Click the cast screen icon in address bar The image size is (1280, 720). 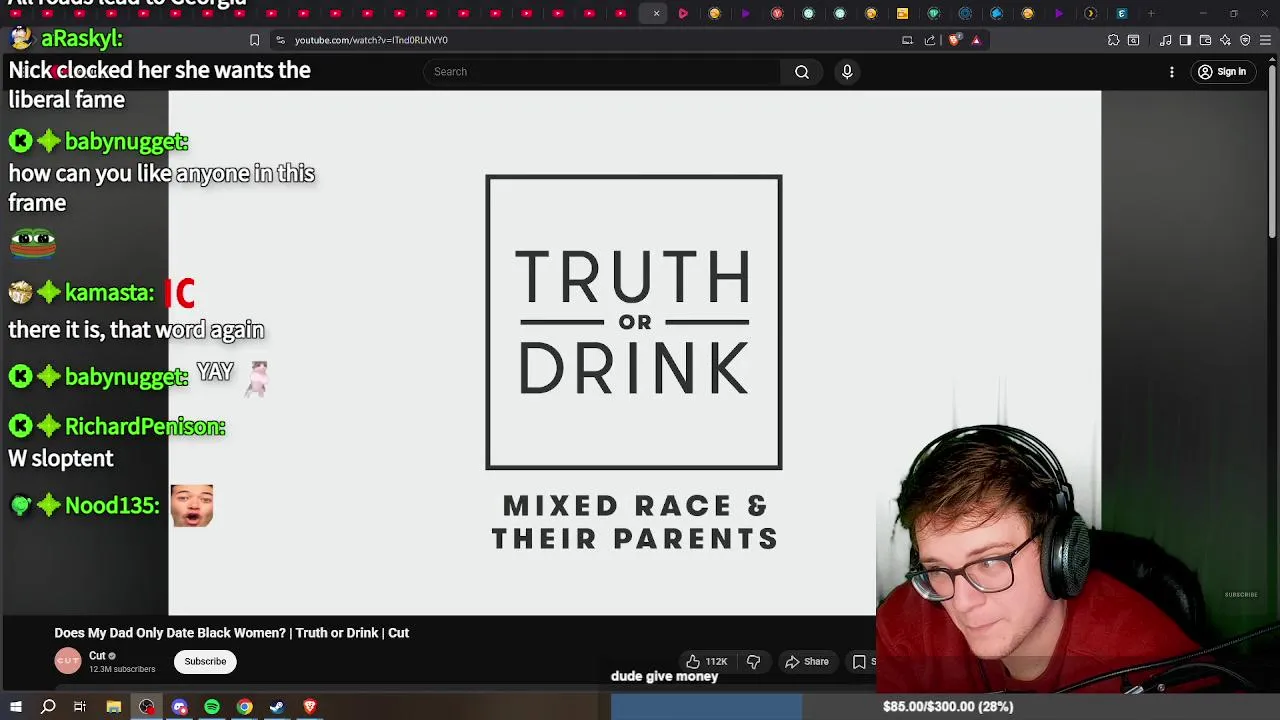pyautogui.click(x=907, y=40)
